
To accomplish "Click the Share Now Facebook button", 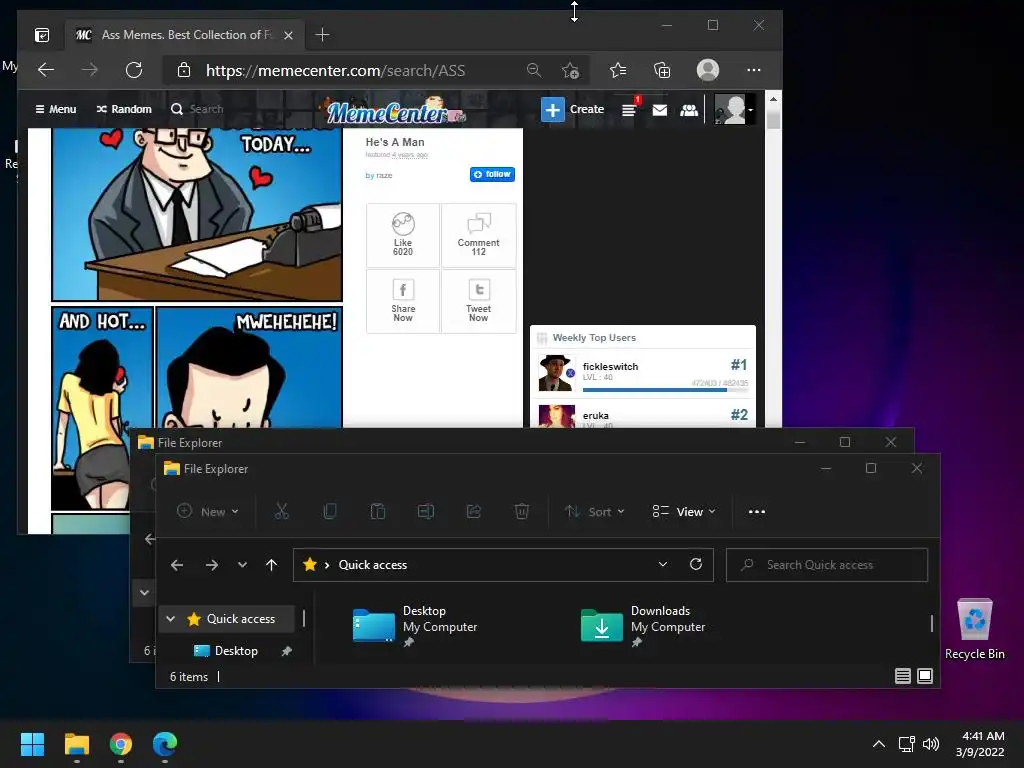I will [403, 301].
